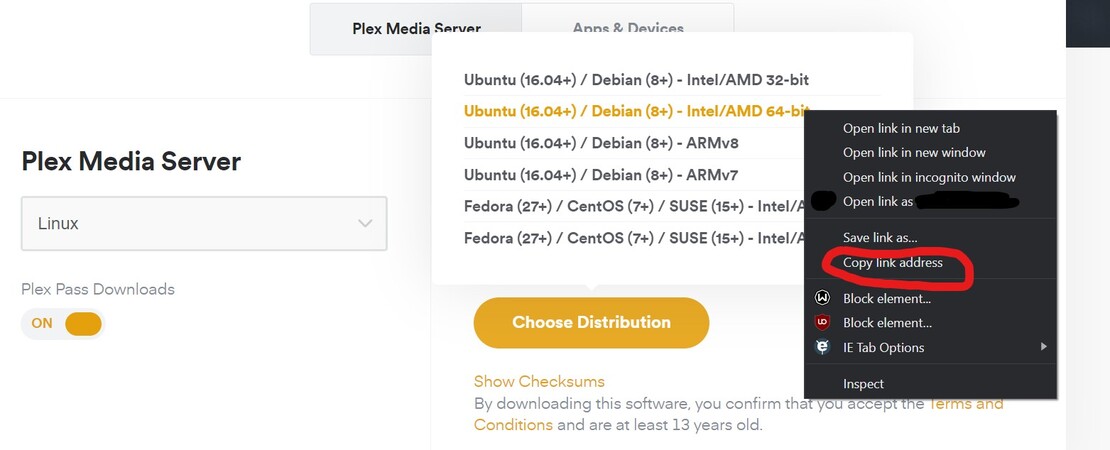Viewport: 1110px width, 450px height.
Task: Switch to the Apps & Devices tab
Action: coord(628,29)
